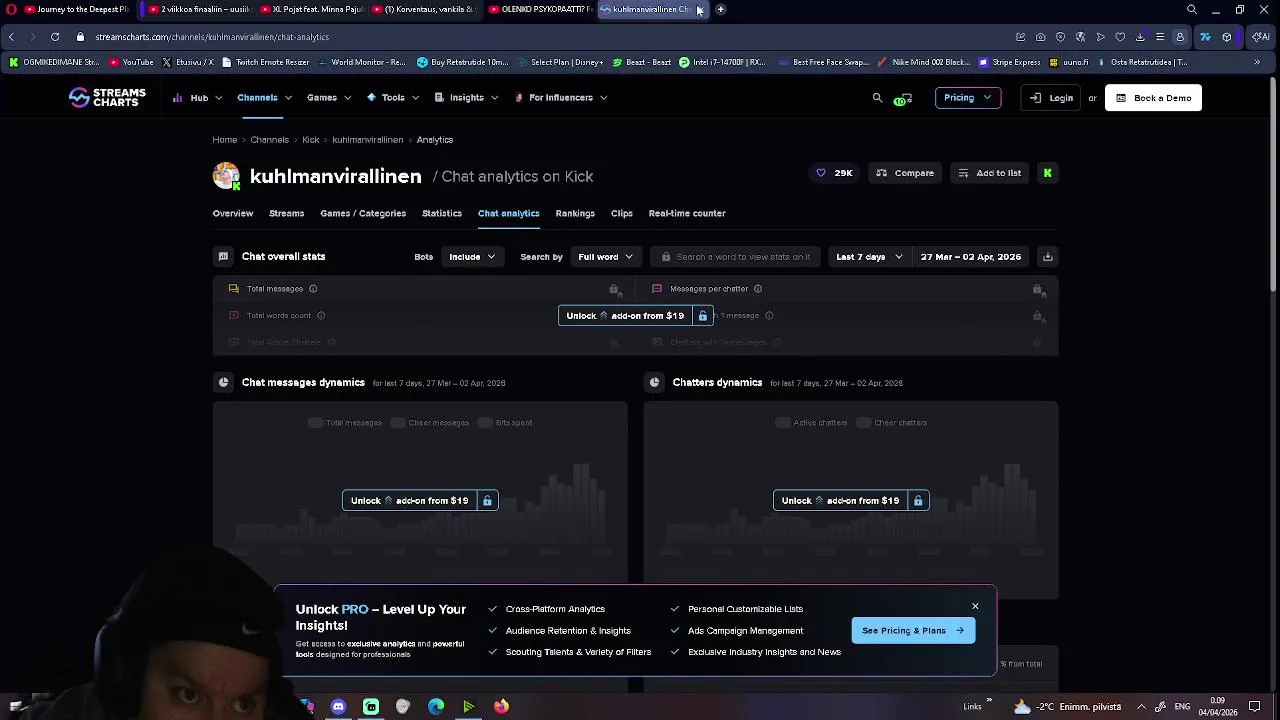Click the Total messages info icon
The width and height of the screenshot is (1280, 720).
point(313,289)
